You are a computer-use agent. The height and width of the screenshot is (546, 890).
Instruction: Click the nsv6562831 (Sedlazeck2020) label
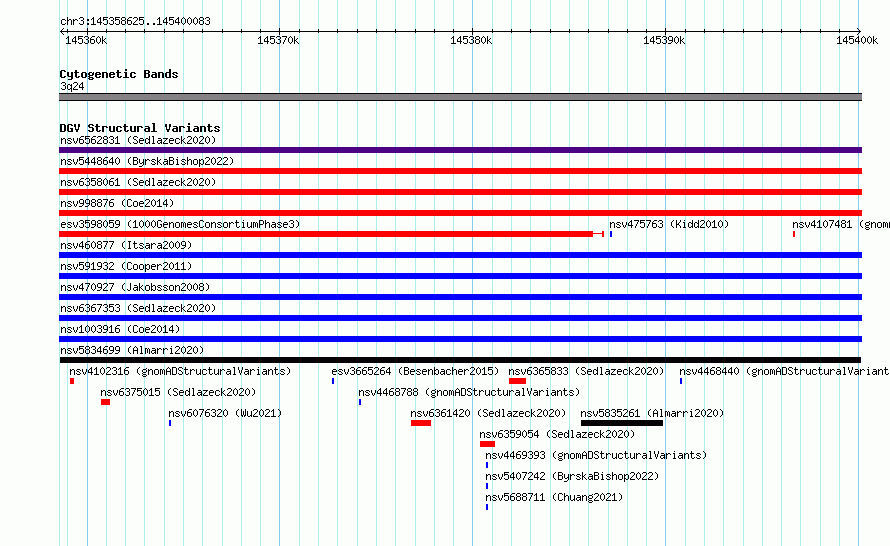(x=138, y=140)
